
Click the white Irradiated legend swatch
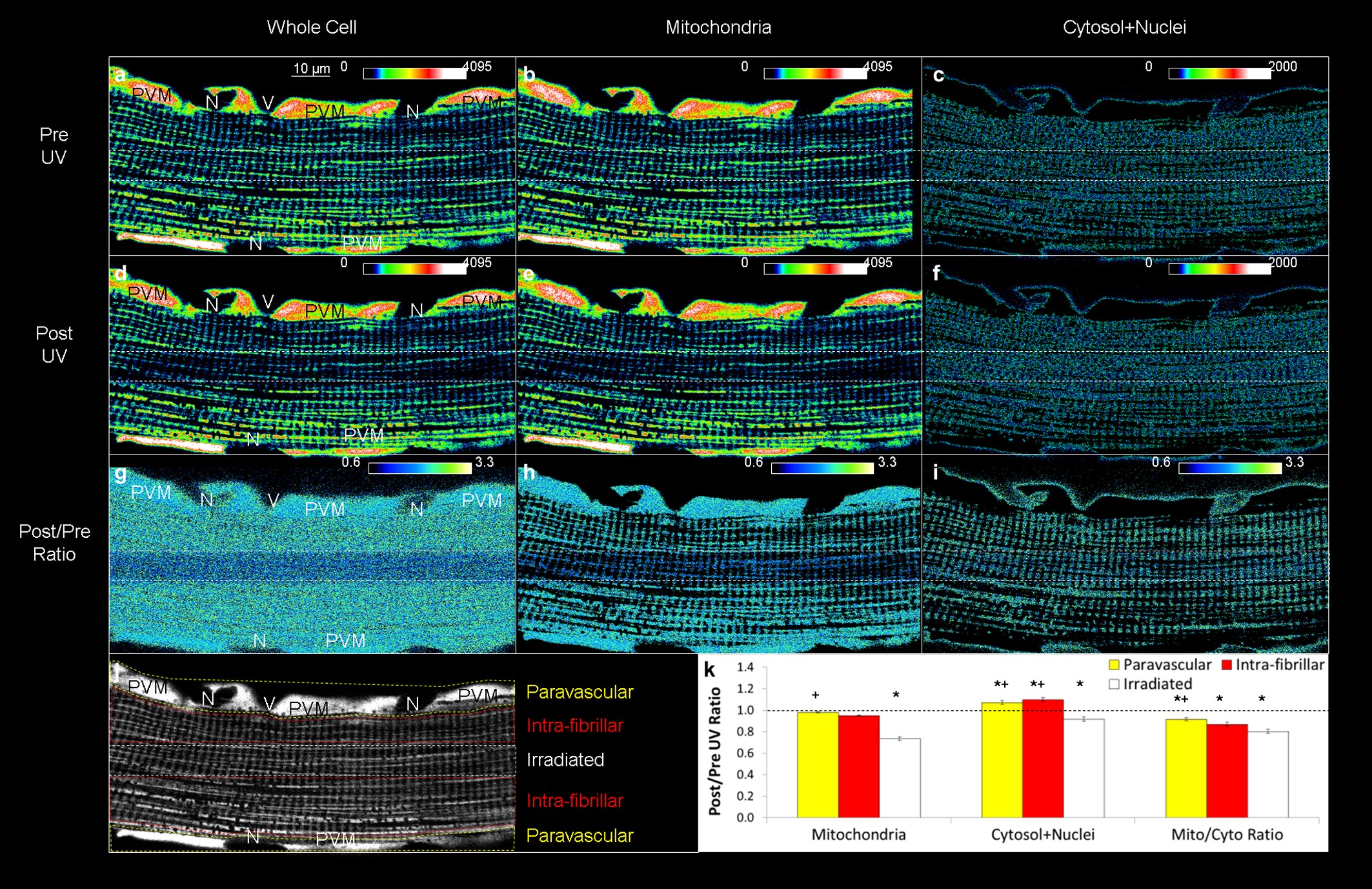pos(1114,684)
